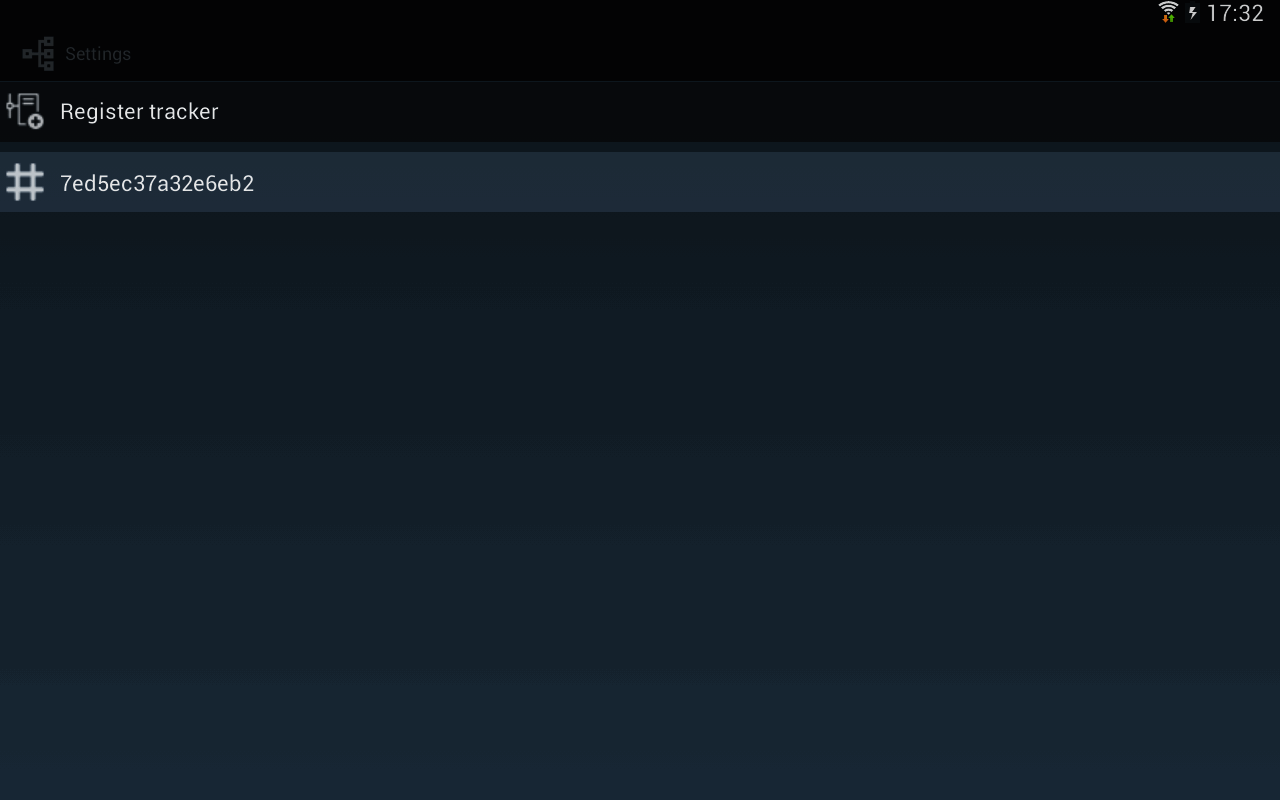This screenshot has width=1280, height=800.
Task: Click the plus badge on tracker icon
Action: [x=36, y=122]
